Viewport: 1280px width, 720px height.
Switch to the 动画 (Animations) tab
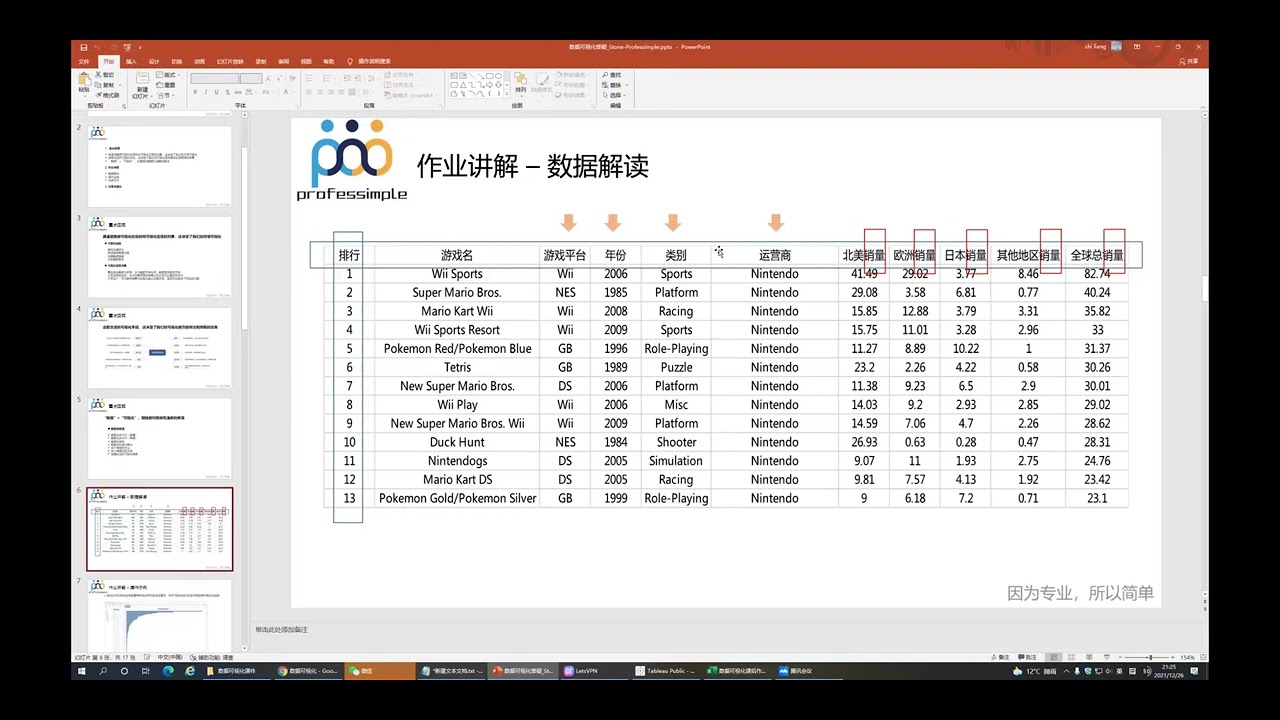[x=200, y=61]
